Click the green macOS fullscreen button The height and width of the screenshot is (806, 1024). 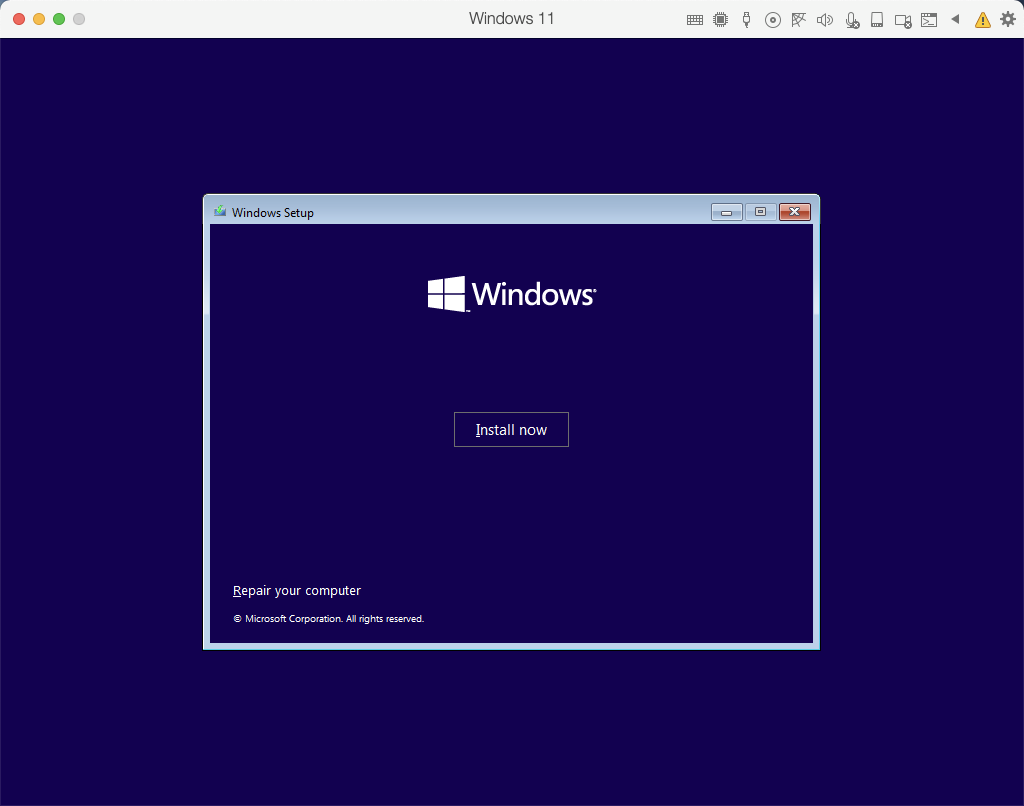point(59,19)
